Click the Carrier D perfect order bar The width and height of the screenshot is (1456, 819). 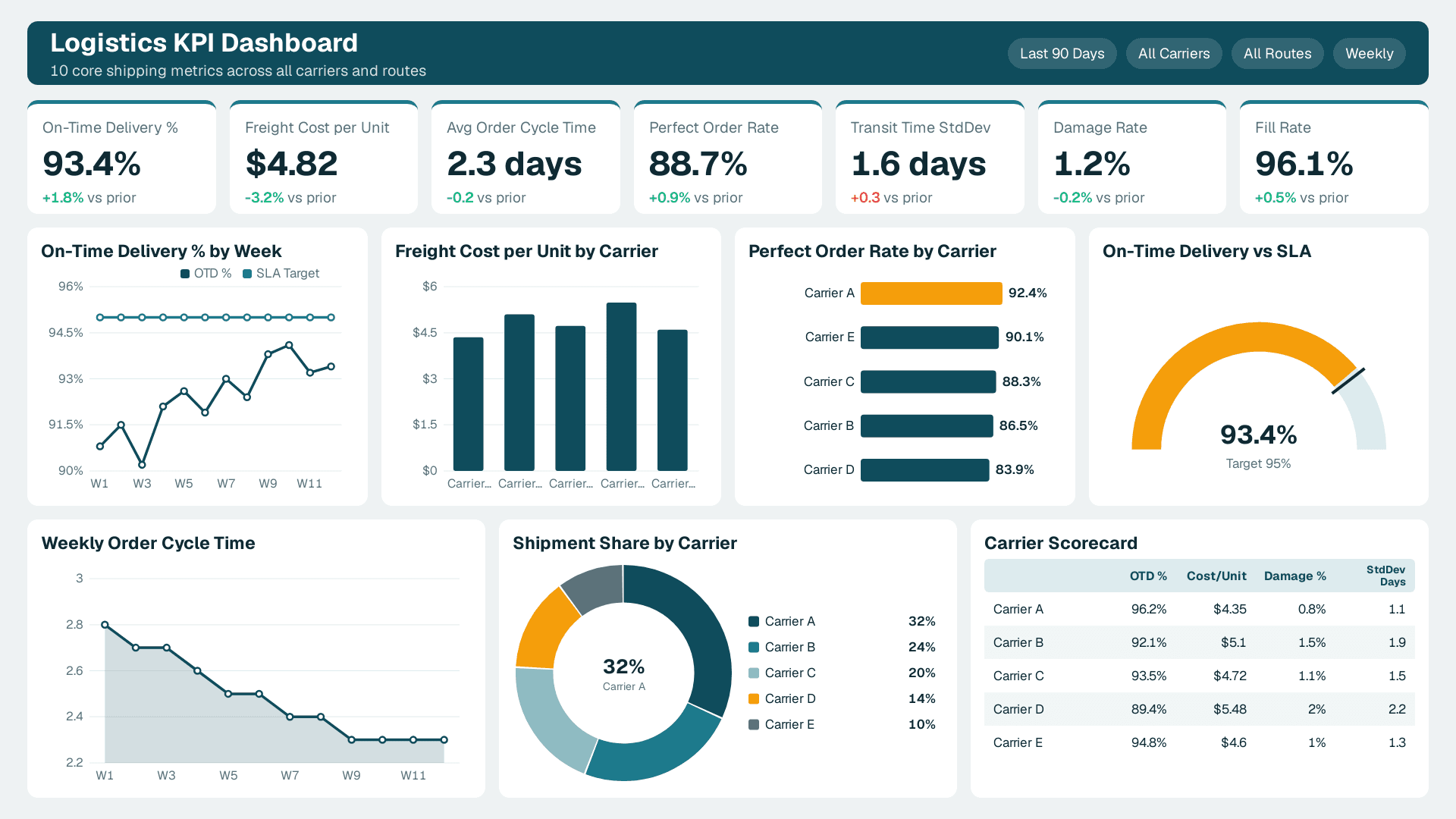[x=924, y=470]
